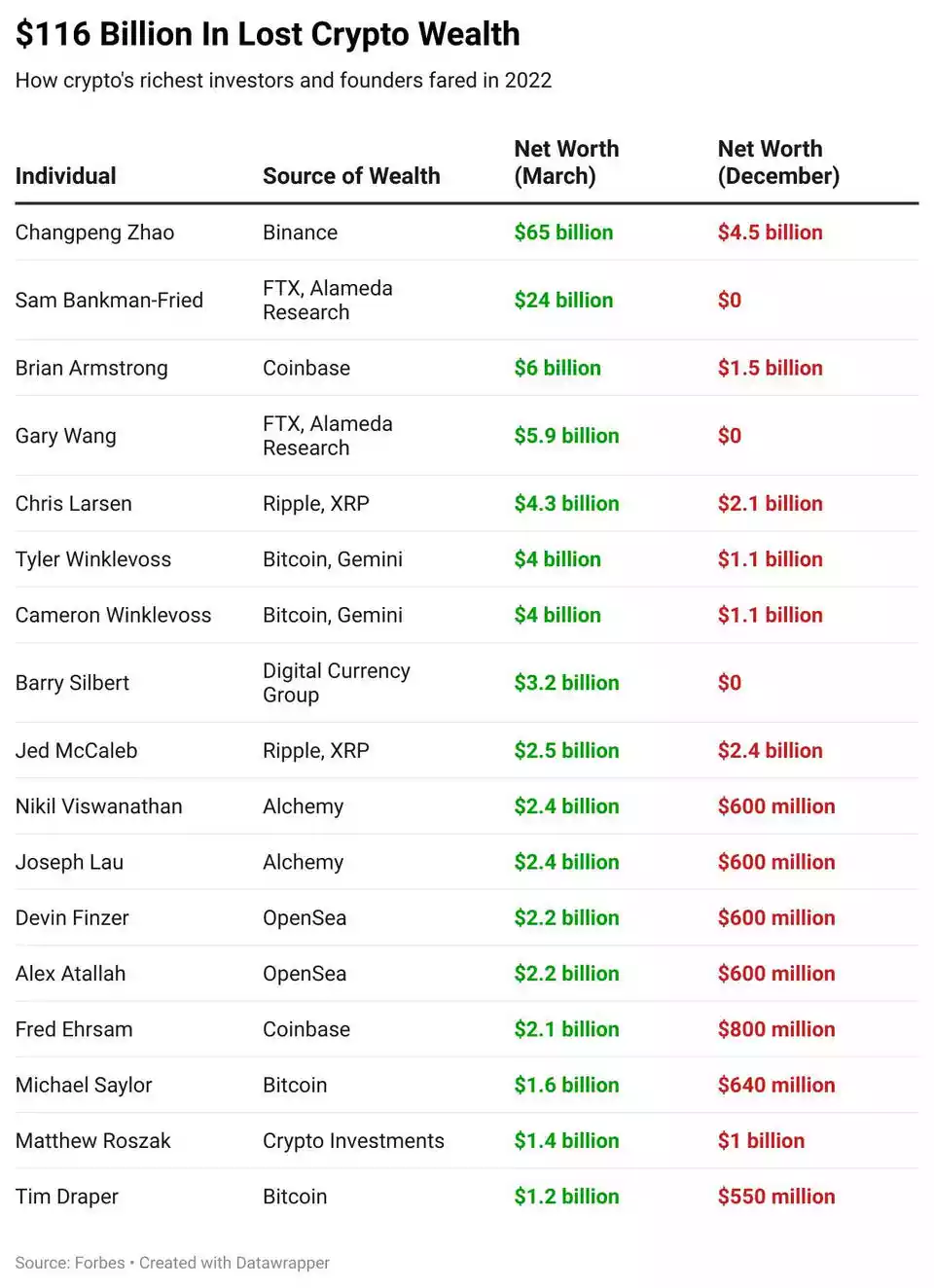Click the Net Worth (December) column header
Image resolution: width=934 pixels, height=1288 pixels.
(778, 162)
